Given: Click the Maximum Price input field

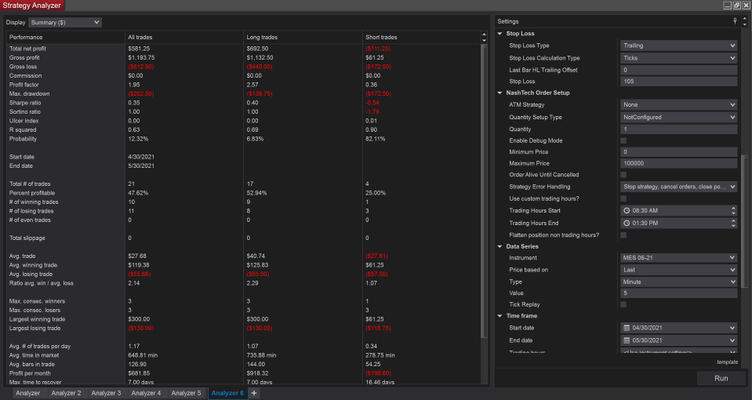Looking at the screenshot, I should tap(677, 163).
